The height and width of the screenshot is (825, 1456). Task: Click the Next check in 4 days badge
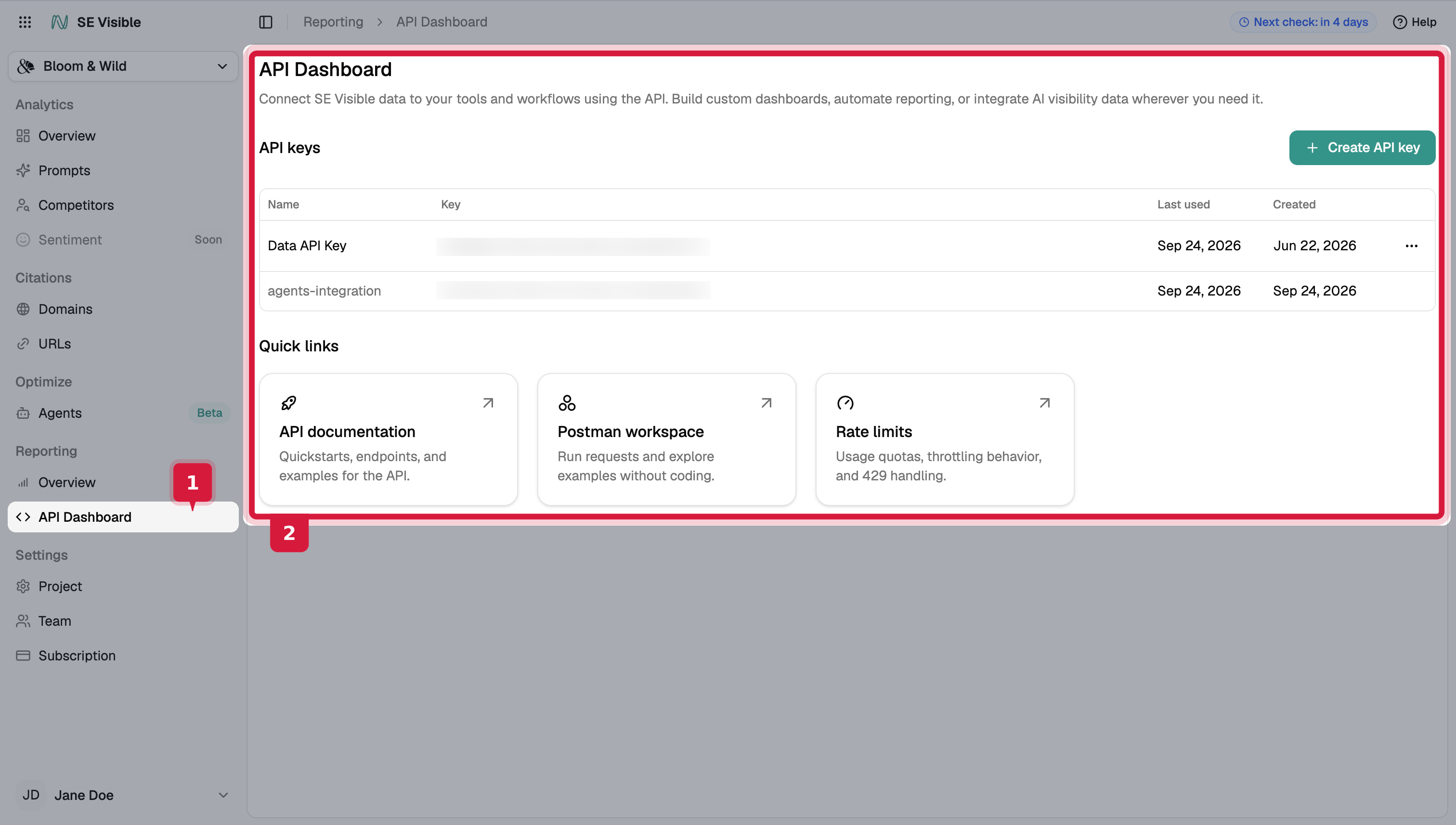pyautogui.click(x=1303, y=22)
